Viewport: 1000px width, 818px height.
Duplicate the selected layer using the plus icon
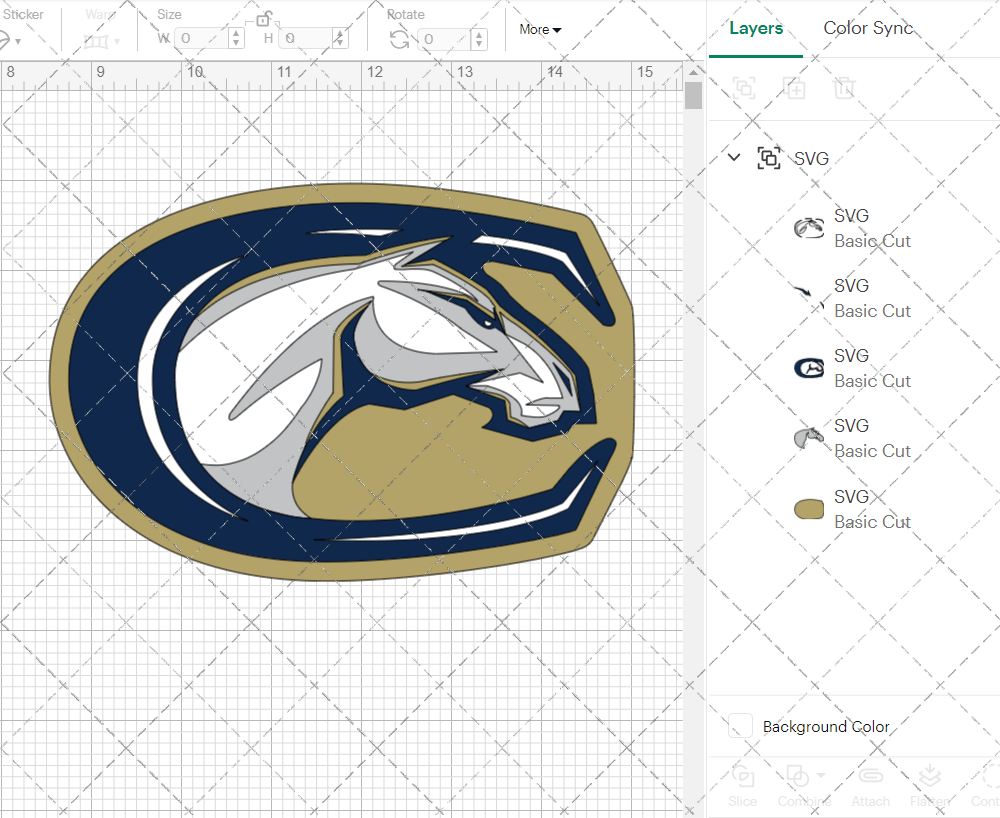click(795, 88)
